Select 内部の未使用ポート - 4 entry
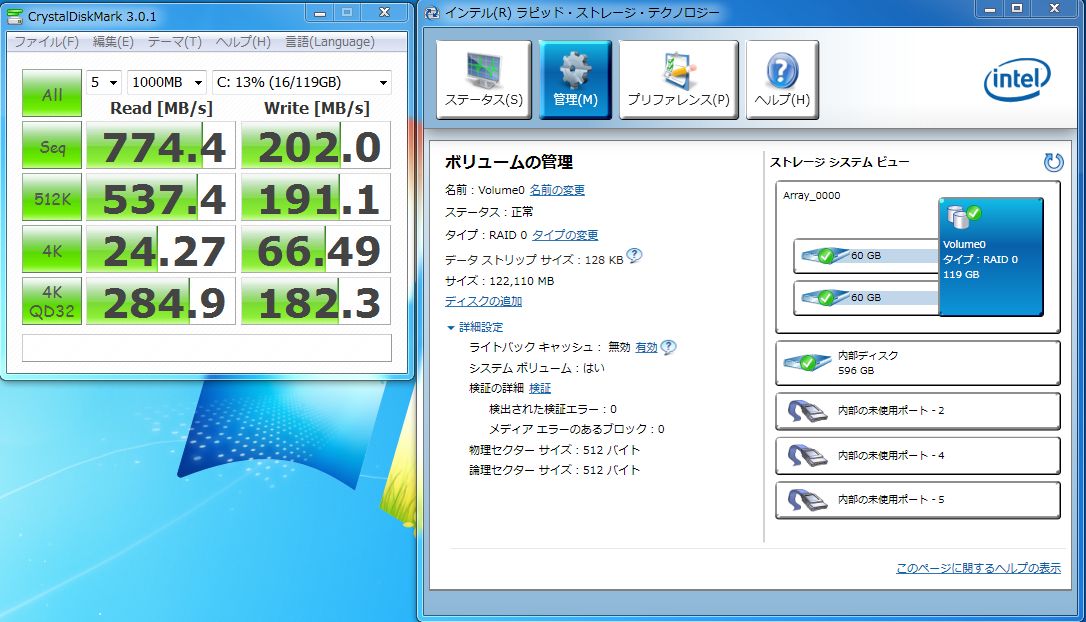The image size is (1086, 622). tap(918, 455)
